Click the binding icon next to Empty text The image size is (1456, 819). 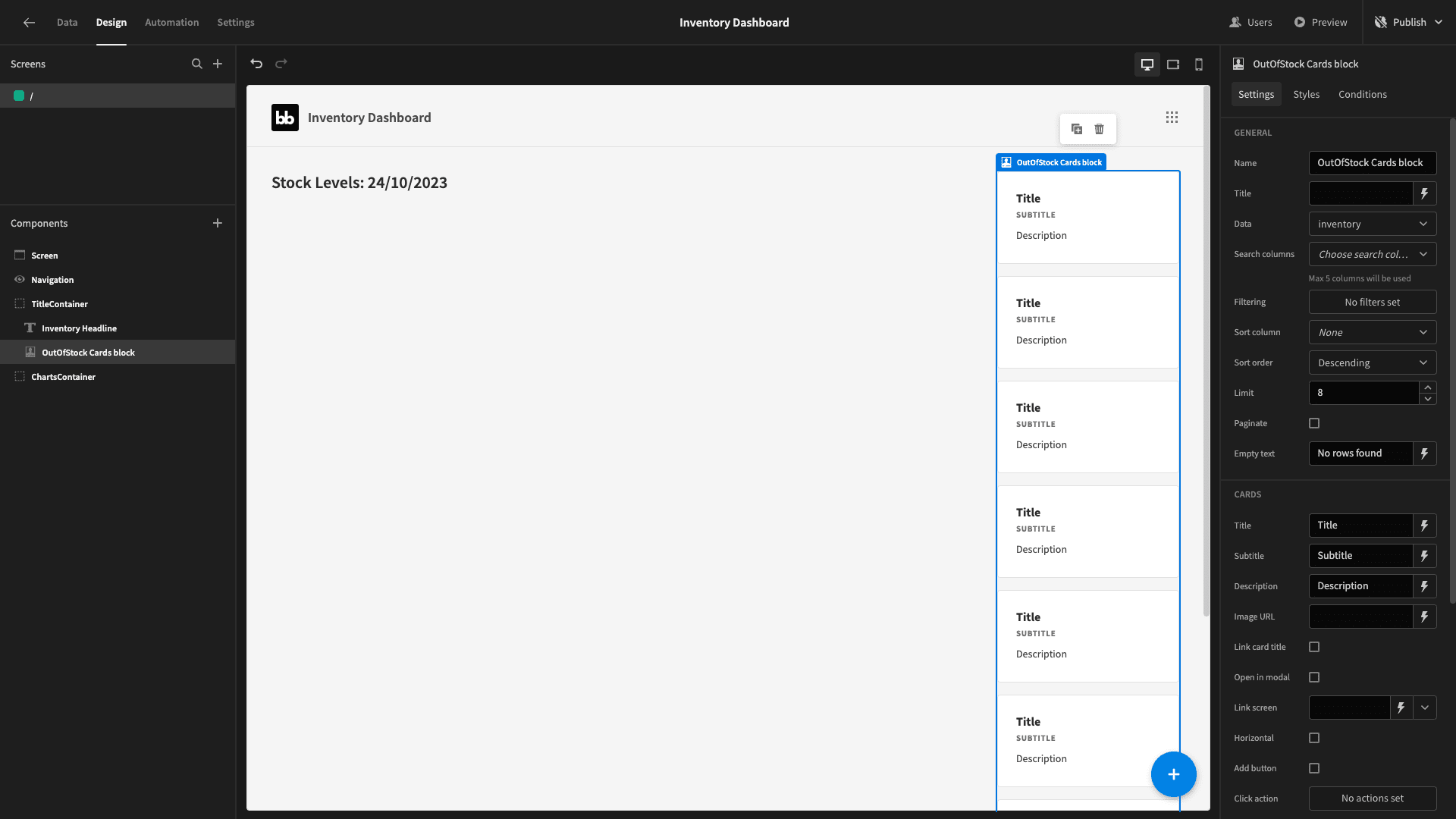pyautogui.click(x=1425, y=453)
